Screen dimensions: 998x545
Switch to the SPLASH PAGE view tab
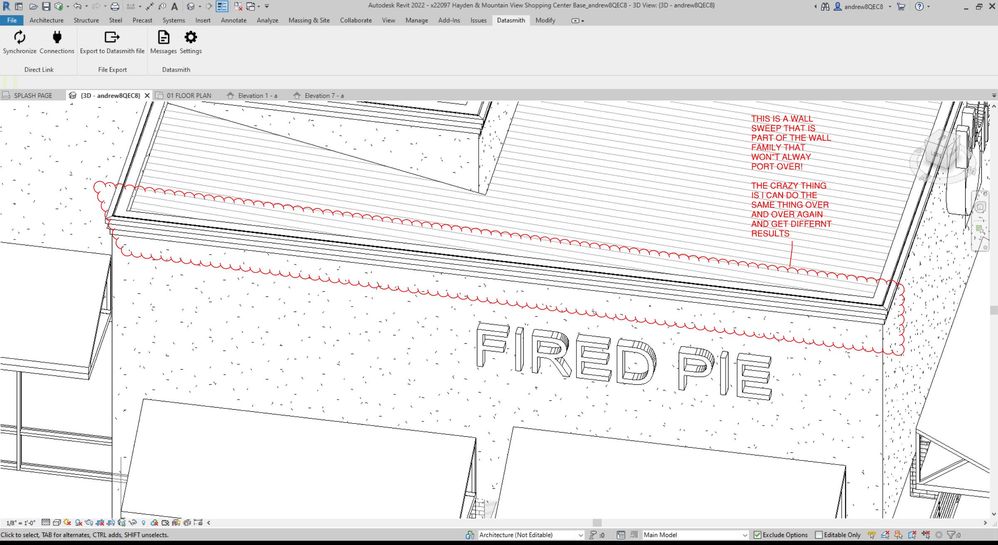coord(32,96)
